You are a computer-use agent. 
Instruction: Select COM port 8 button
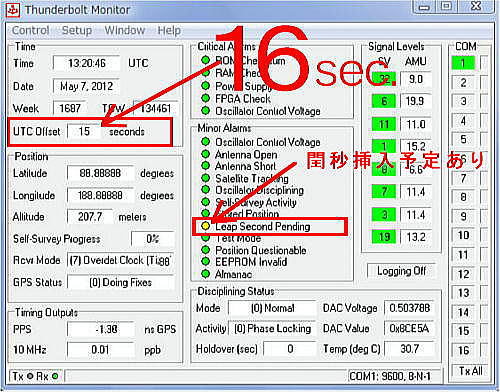(x=463, y=197)
